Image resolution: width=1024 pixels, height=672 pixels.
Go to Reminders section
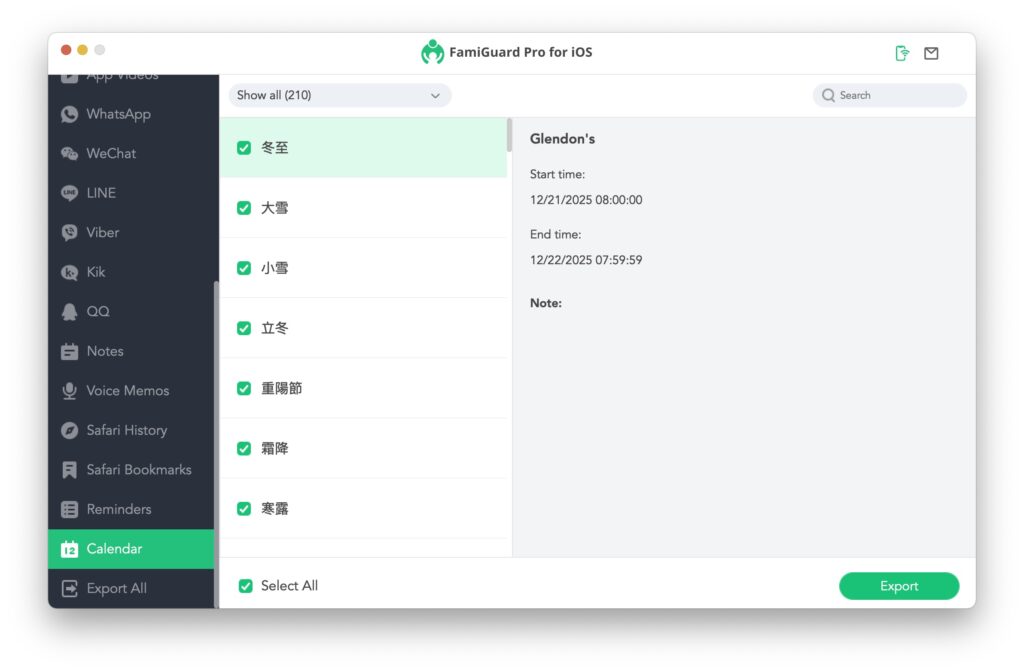[x=119, y=509]
